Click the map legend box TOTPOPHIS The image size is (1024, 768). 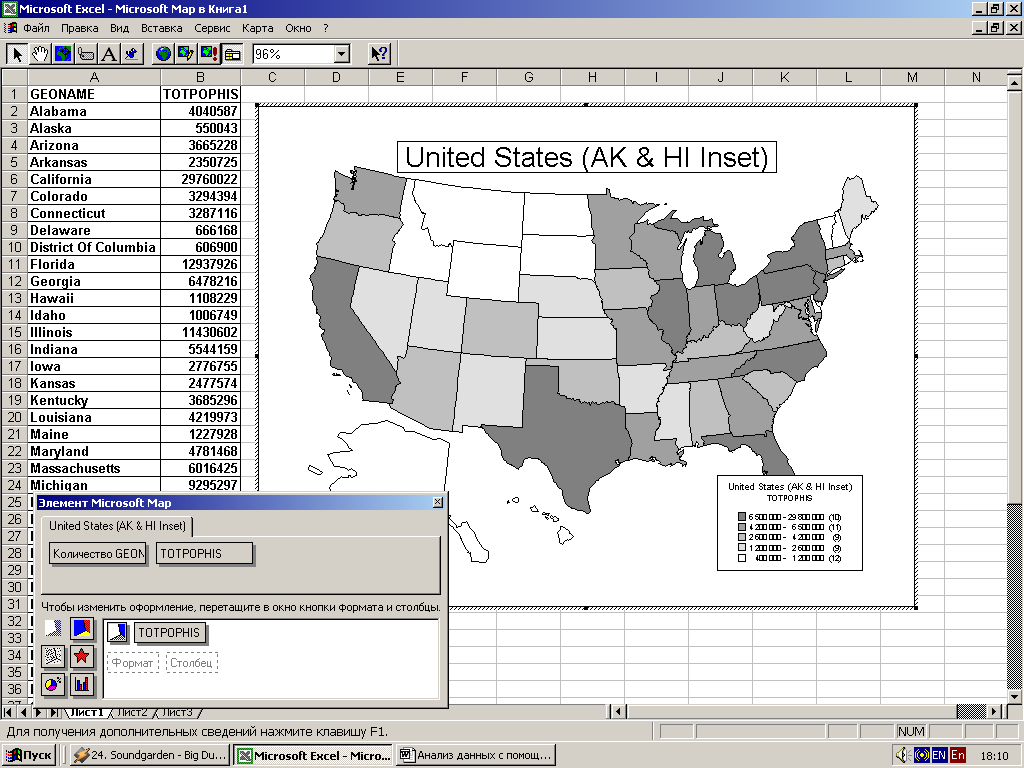pyautogui.click(x=790, y=522)
